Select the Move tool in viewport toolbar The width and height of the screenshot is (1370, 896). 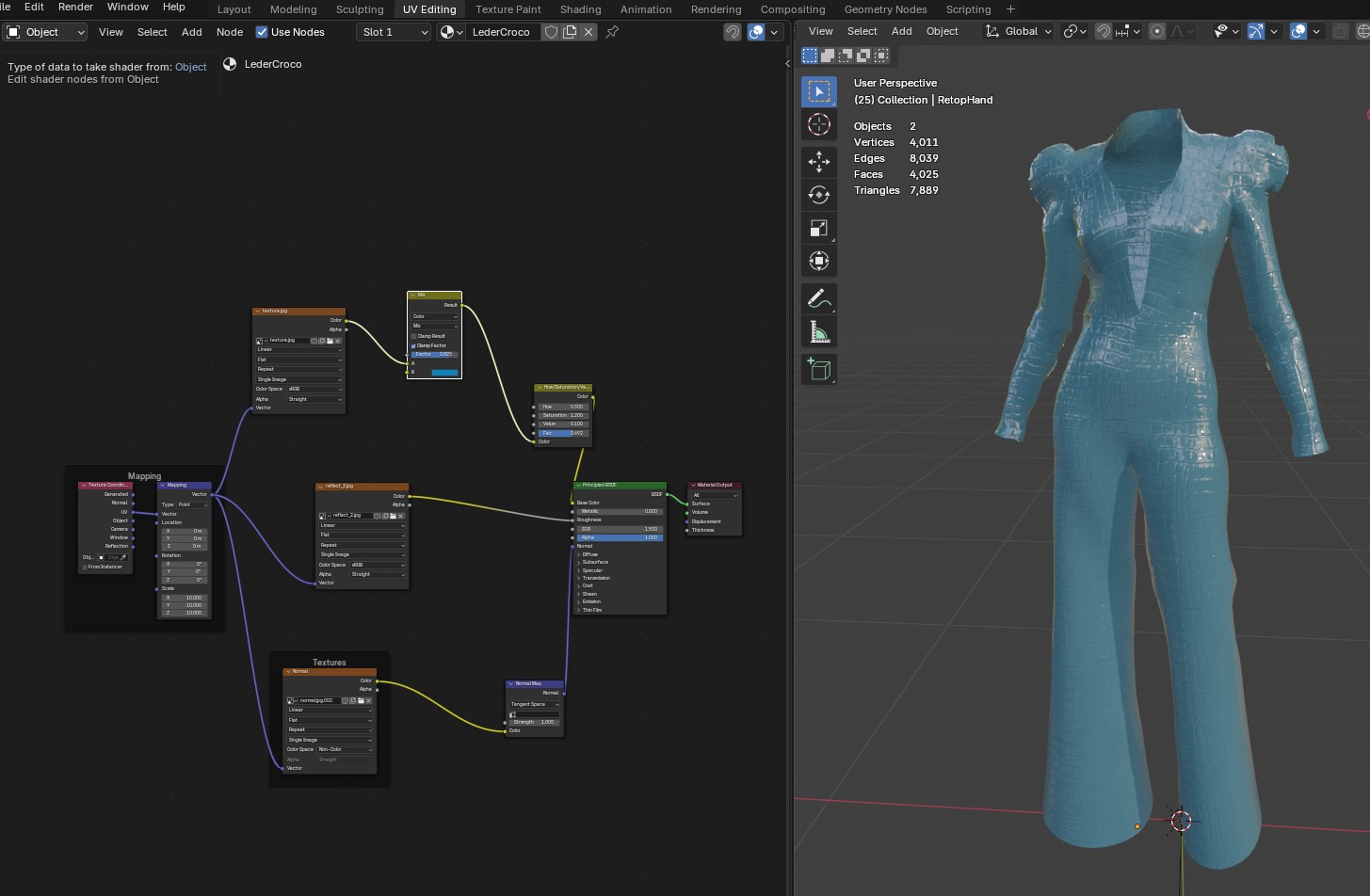[818, 162]
